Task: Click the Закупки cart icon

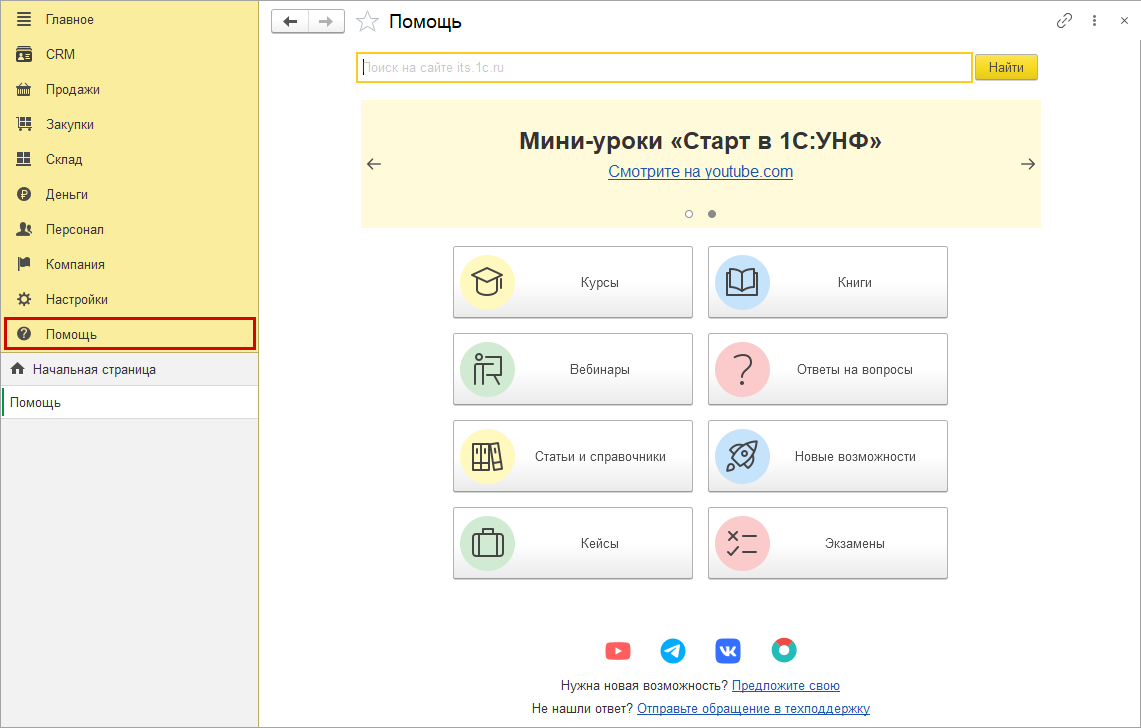Action: [24, 124]
